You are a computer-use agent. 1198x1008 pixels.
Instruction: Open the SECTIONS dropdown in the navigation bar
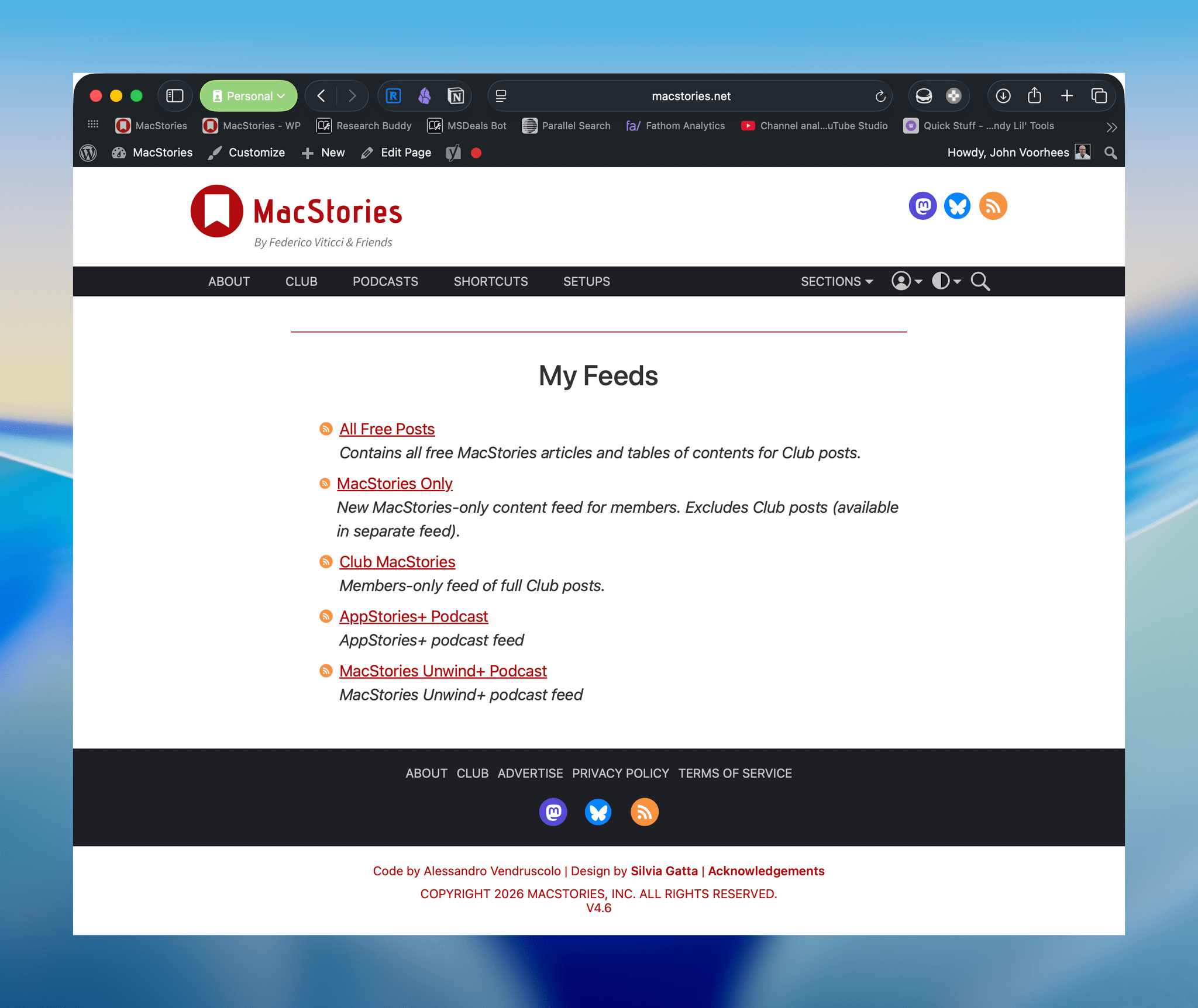click(x=836, y=281)
